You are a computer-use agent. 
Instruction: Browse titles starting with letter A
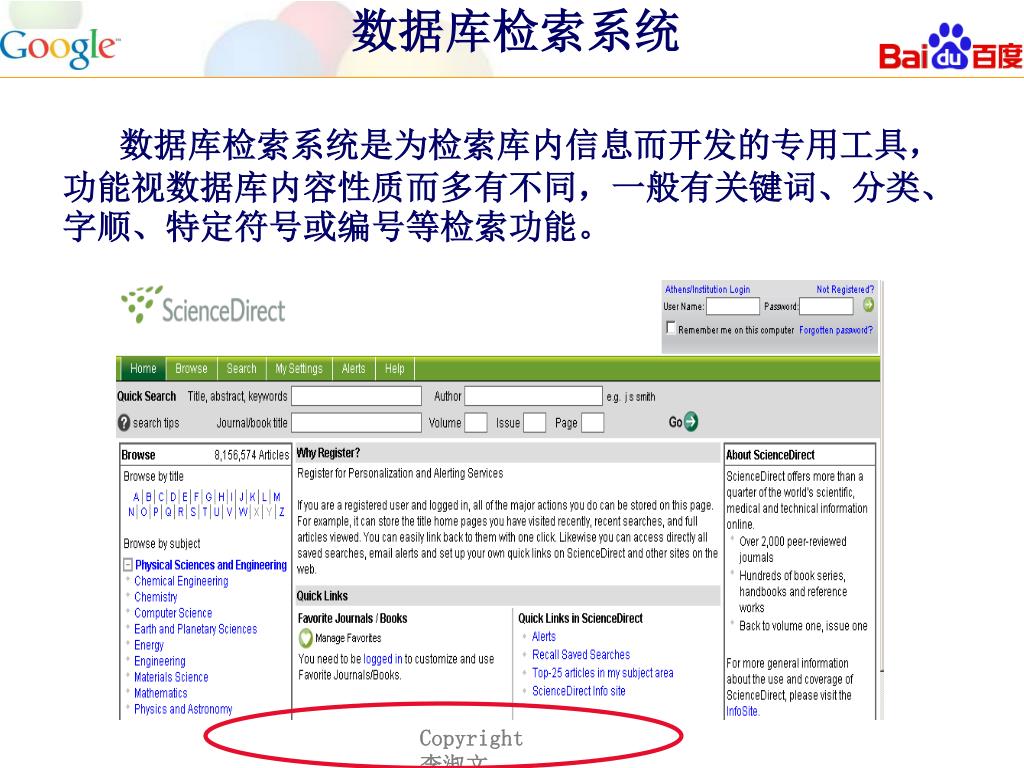point(136,496)
